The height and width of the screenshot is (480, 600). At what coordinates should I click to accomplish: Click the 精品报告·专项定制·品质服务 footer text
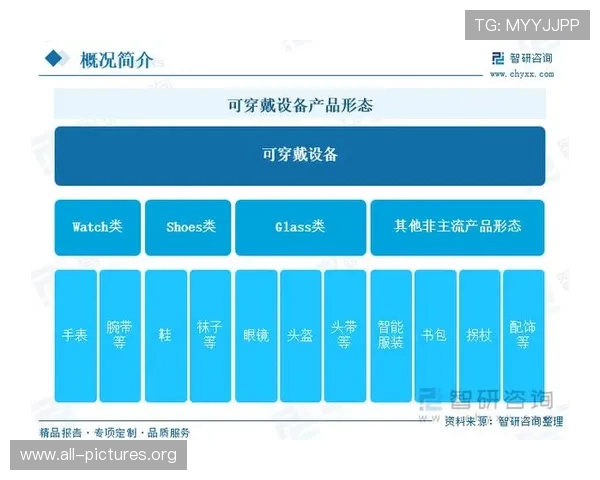tap(114, 433)
